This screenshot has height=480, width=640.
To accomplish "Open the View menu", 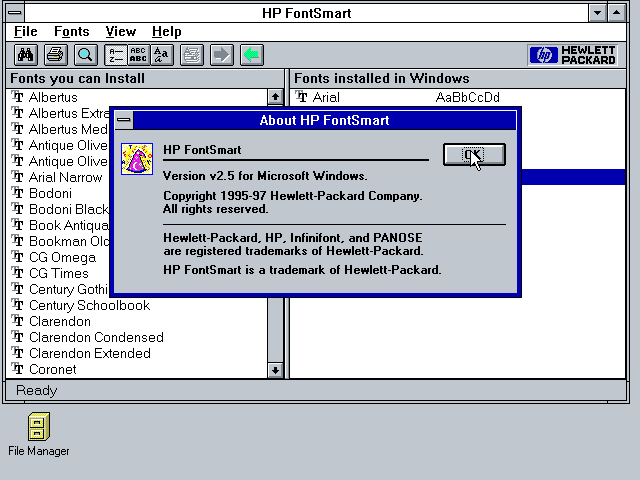I will pos(120,31).
